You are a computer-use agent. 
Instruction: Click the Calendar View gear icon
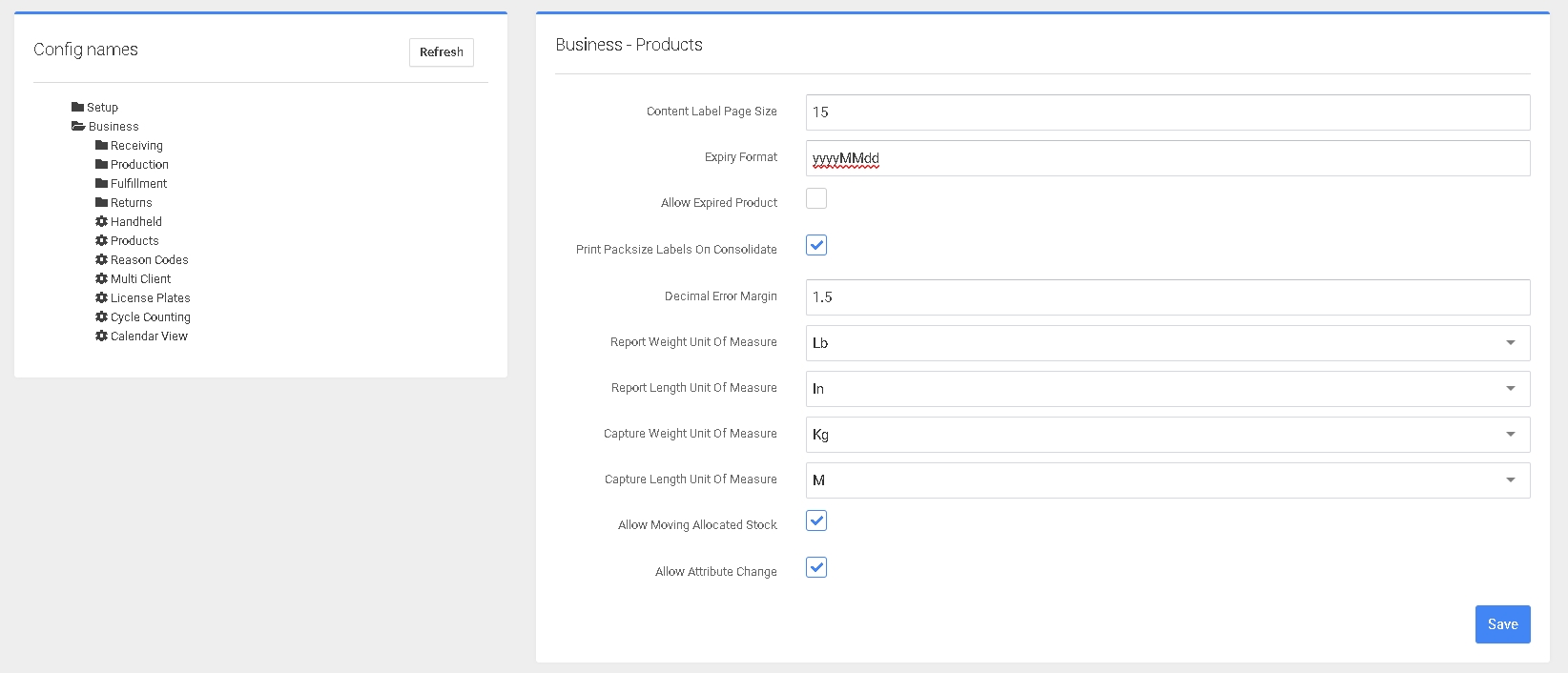point(101,336)
